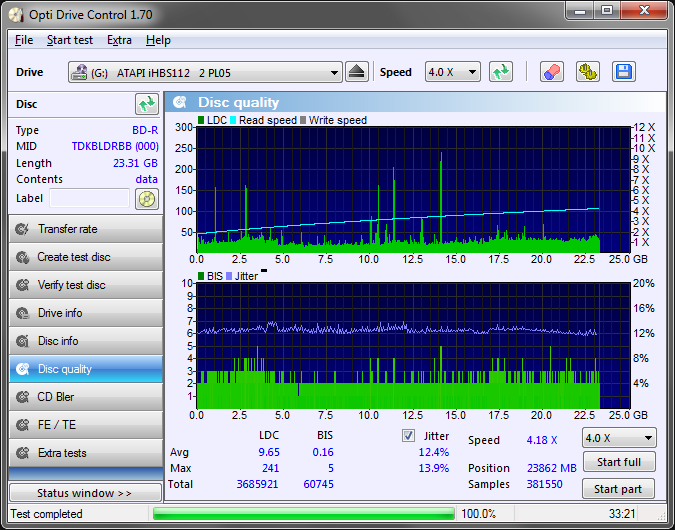Image resolution: width=675 pixels, height=530 pixels.
Task: Click the Transfer rate disc icon
Action: [22, 229]
